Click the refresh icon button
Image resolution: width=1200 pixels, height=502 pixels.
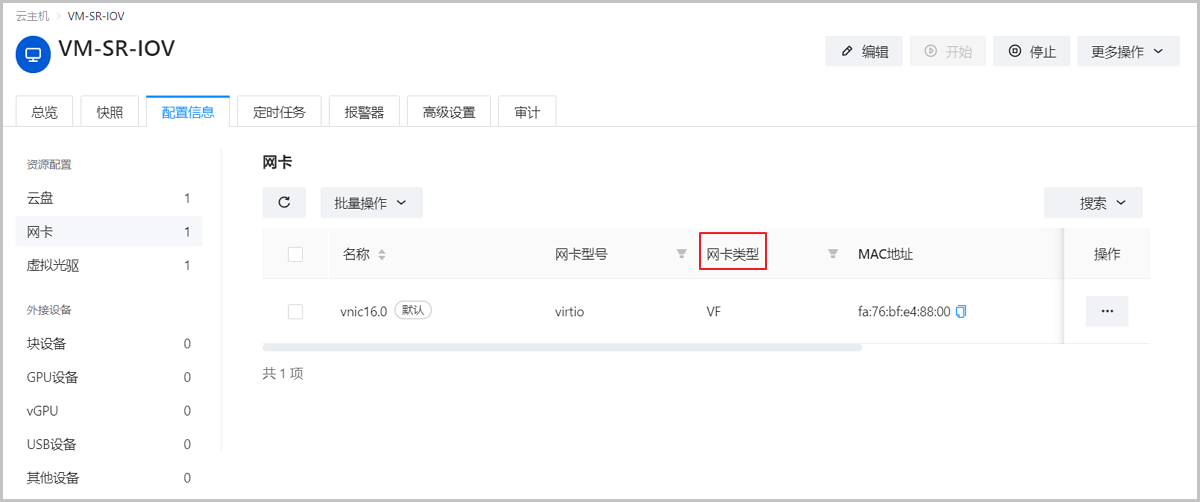(x=284, y=203)
